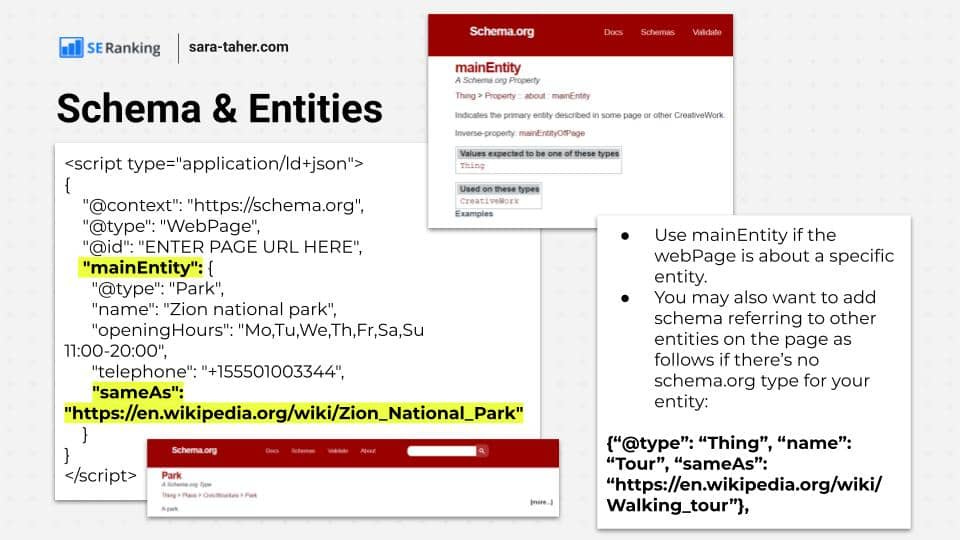Click the "You may also want to add" bullet
Image resolution: width=960 pixels, height=540 pixels.
tap(765, 349)
